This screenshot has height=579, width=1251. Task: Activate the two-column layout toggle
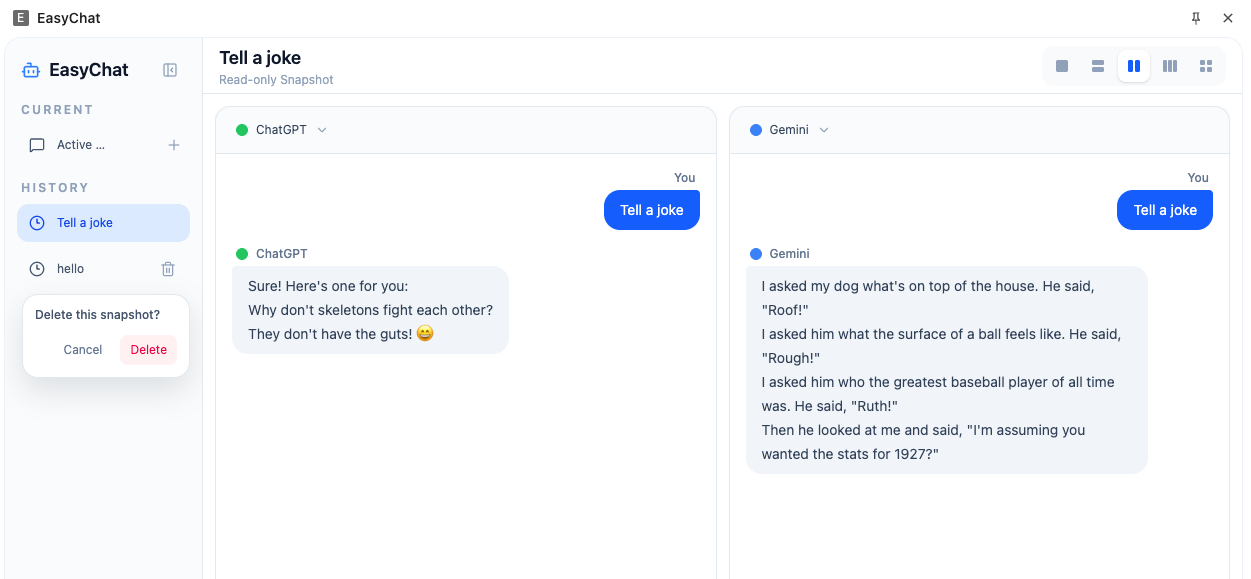click(x=1134, y=66)
